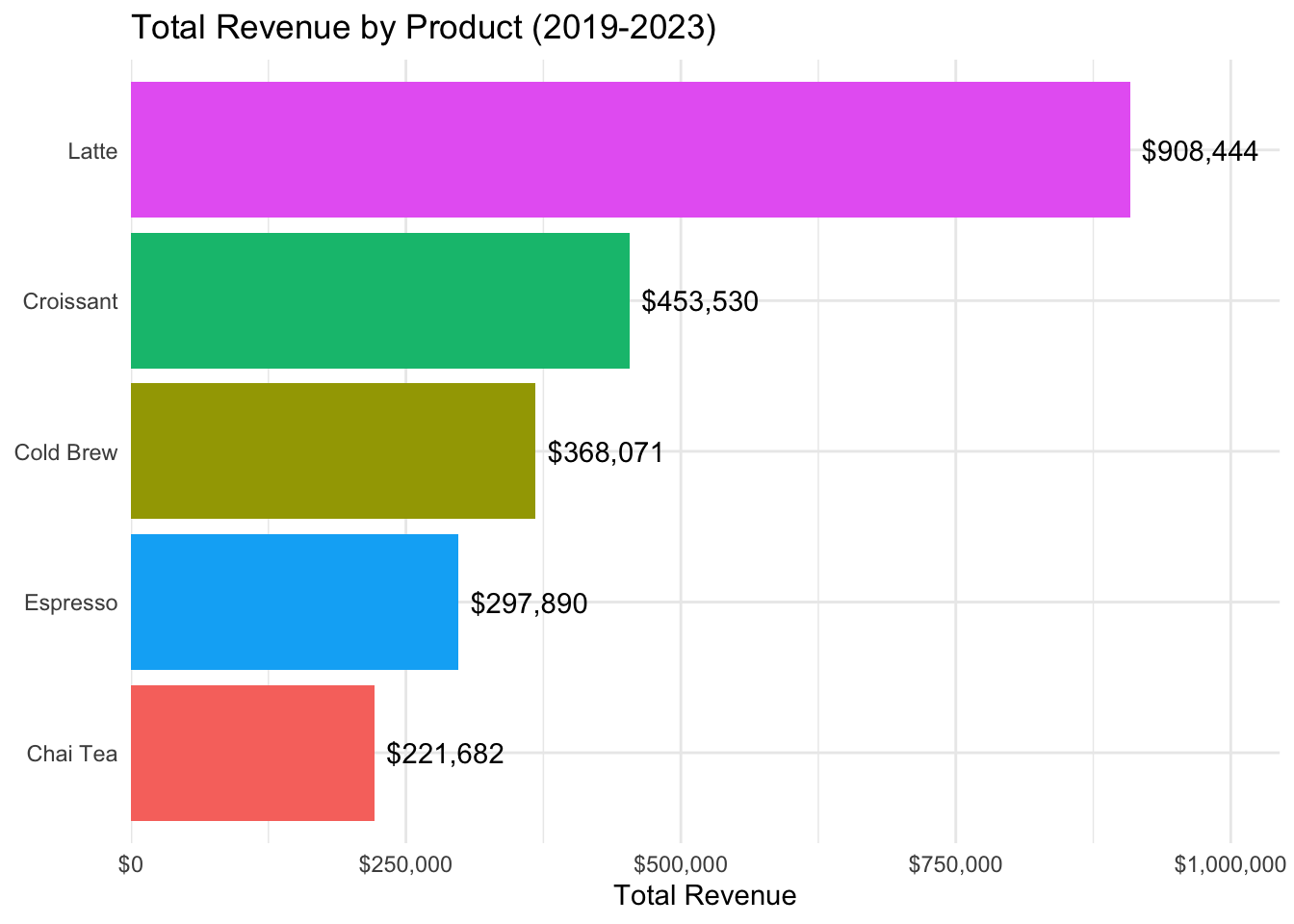Click the Croissant category label
The height and width of the screenshot is (924, 1294).
pyautogui.click(x=70, y=301)
